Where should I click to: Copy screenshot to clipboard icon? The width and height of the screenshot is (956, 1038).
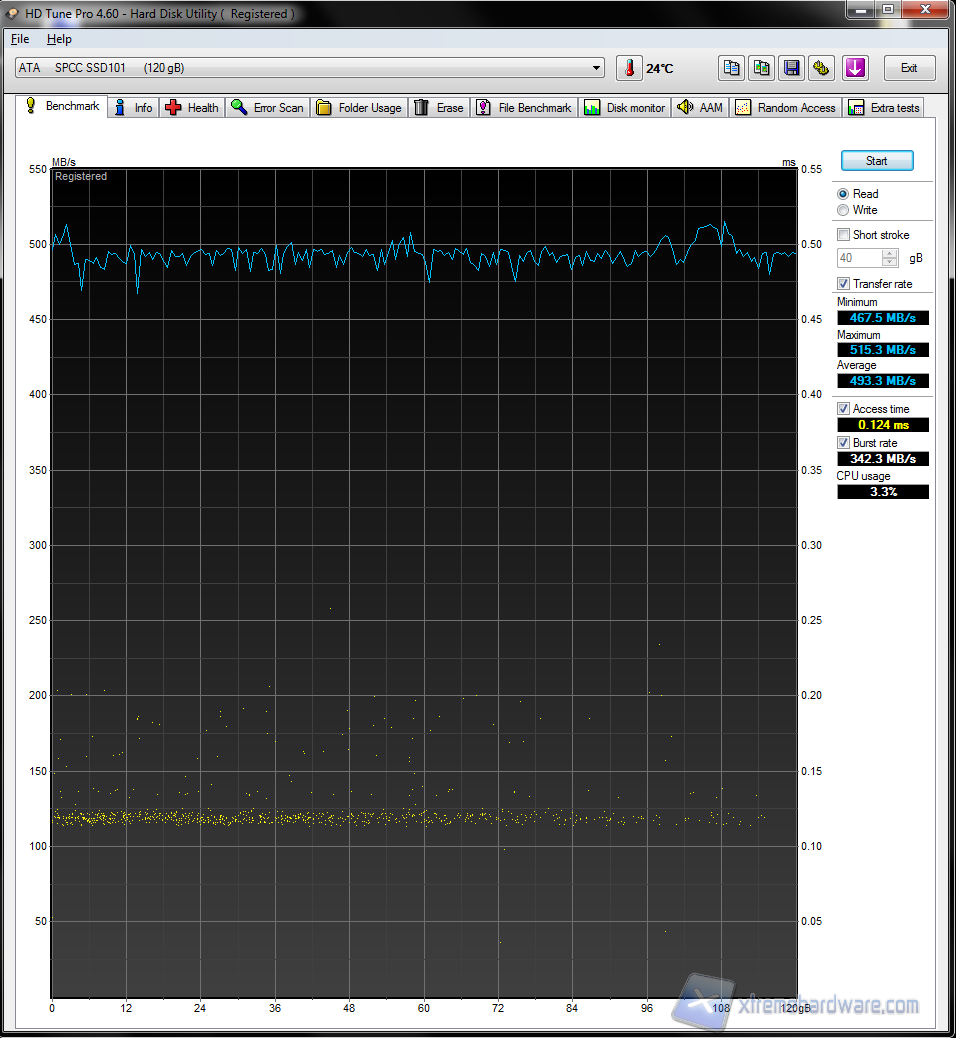762,68
